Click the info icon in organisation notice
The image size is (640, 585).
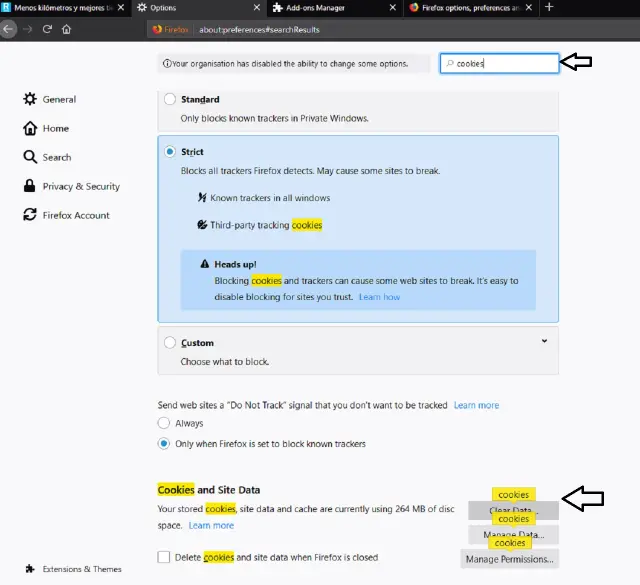click(x=167, y=63)
